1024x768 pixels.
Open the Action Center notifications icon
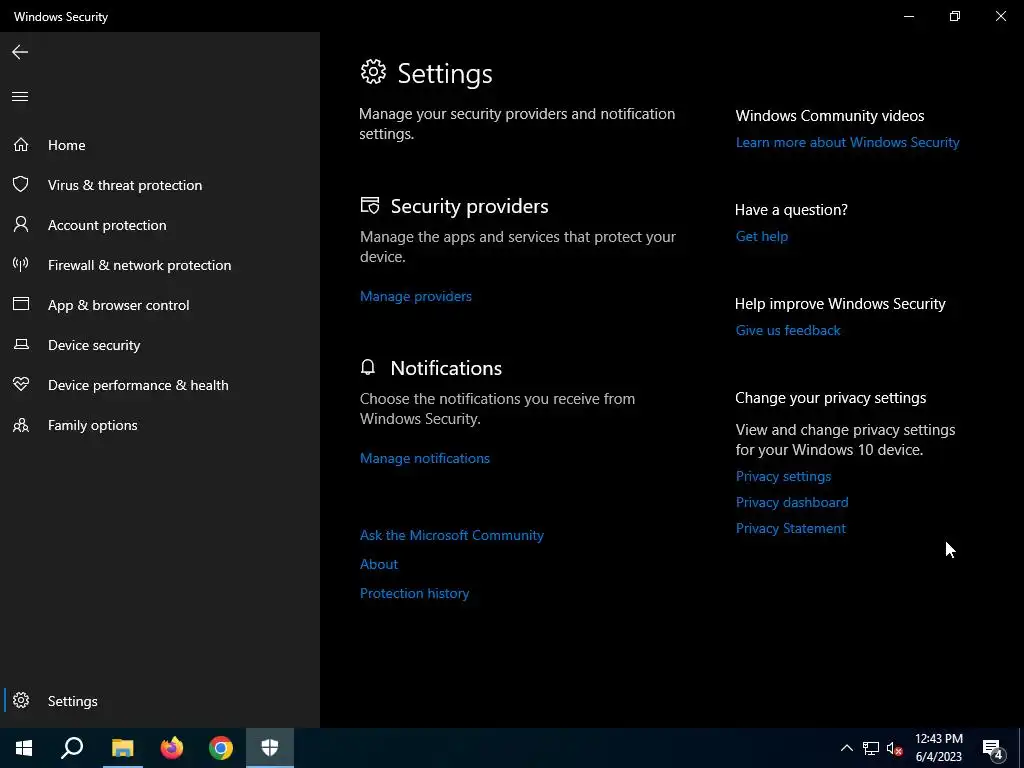(x=993, y=748)
